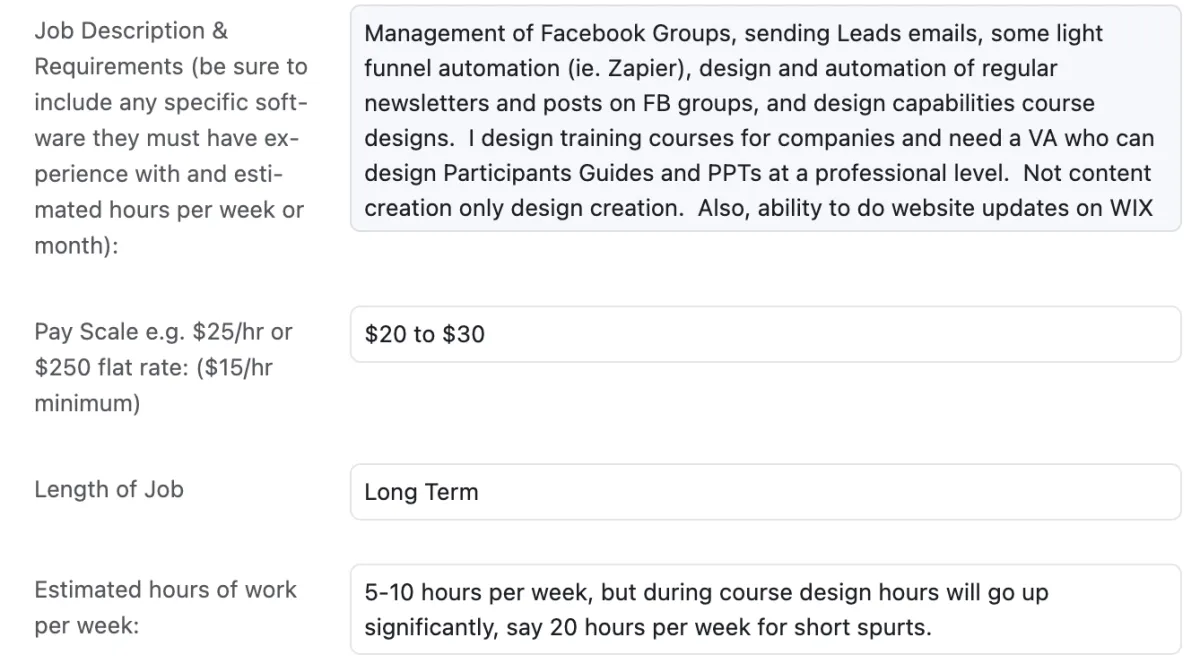Click the 'Estimated hours of work per week' label
This screenshot has width=1200, height=663.
[165, 608]
